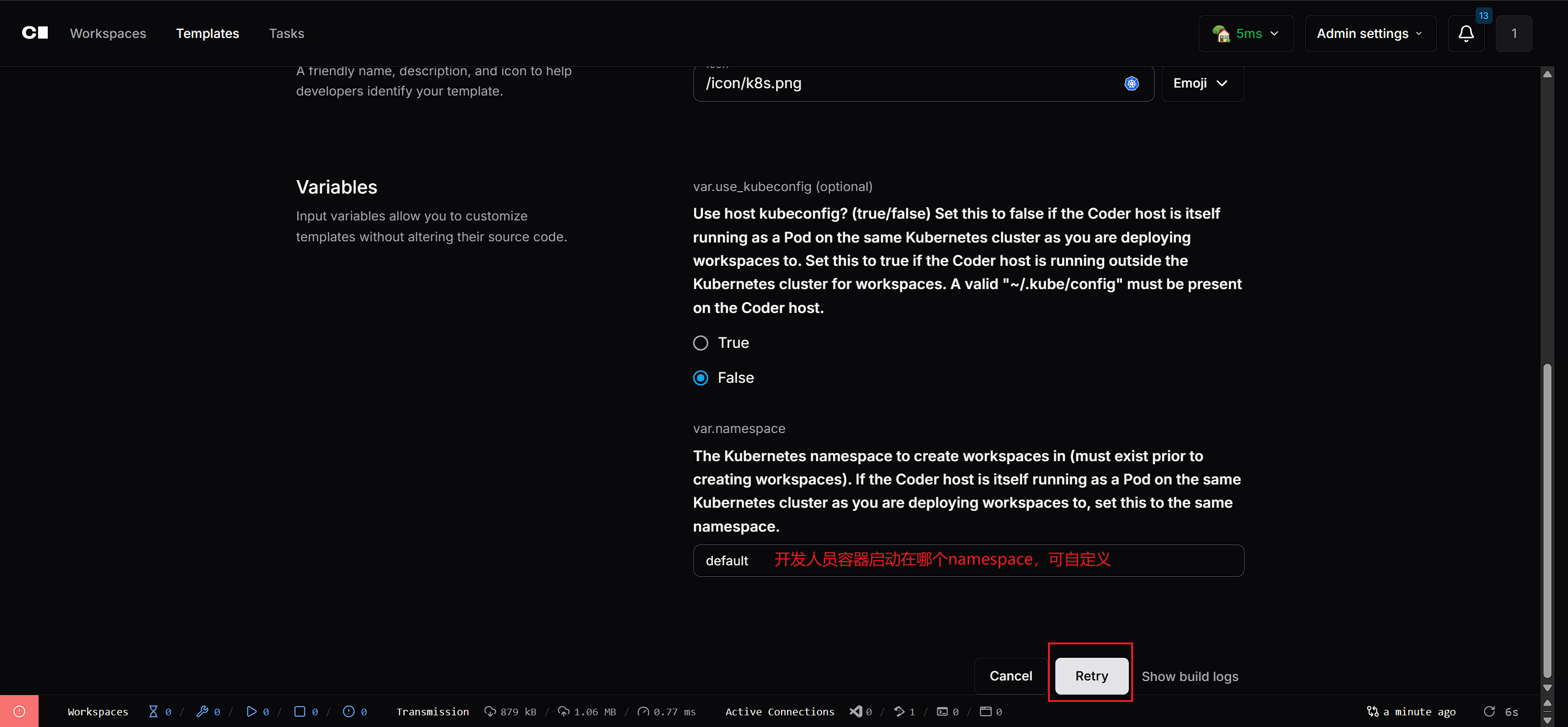
Task: Select the False radio option
Action: [701, 378]
